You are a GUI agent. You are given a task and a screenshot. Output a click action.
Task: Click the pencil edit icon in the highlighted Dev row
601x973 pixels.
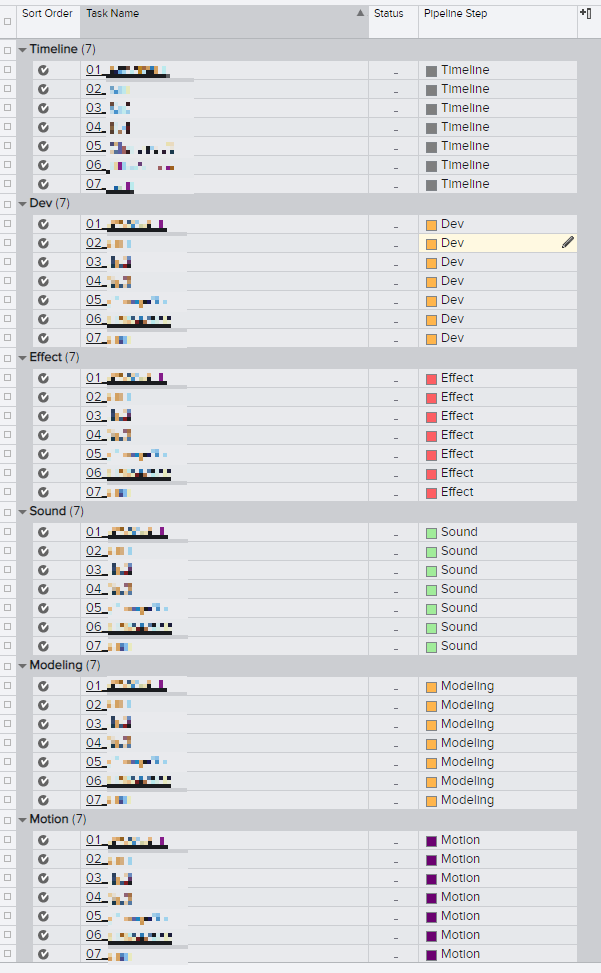(x=568, y=243)
